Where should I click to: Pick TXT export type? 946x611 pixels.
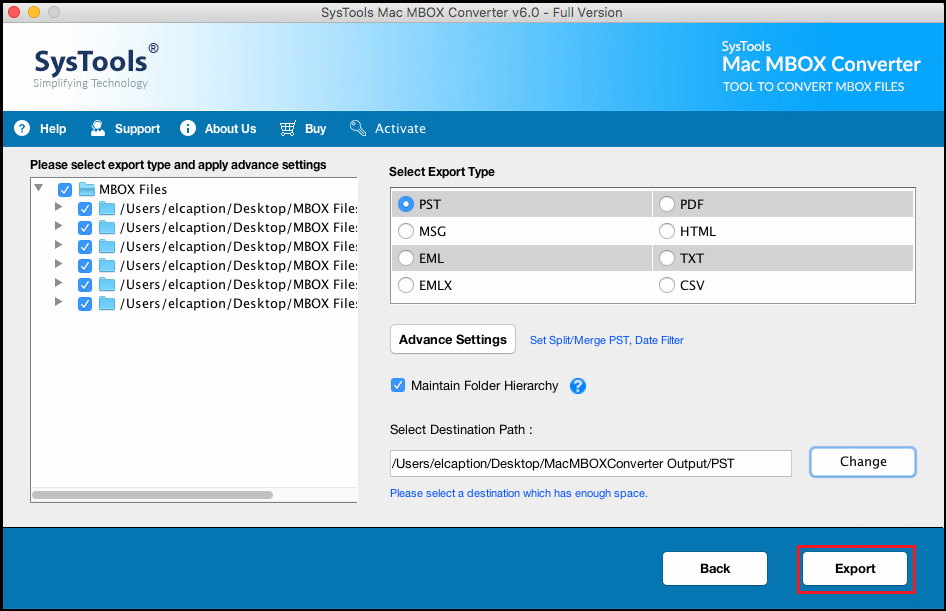[667, 258]
